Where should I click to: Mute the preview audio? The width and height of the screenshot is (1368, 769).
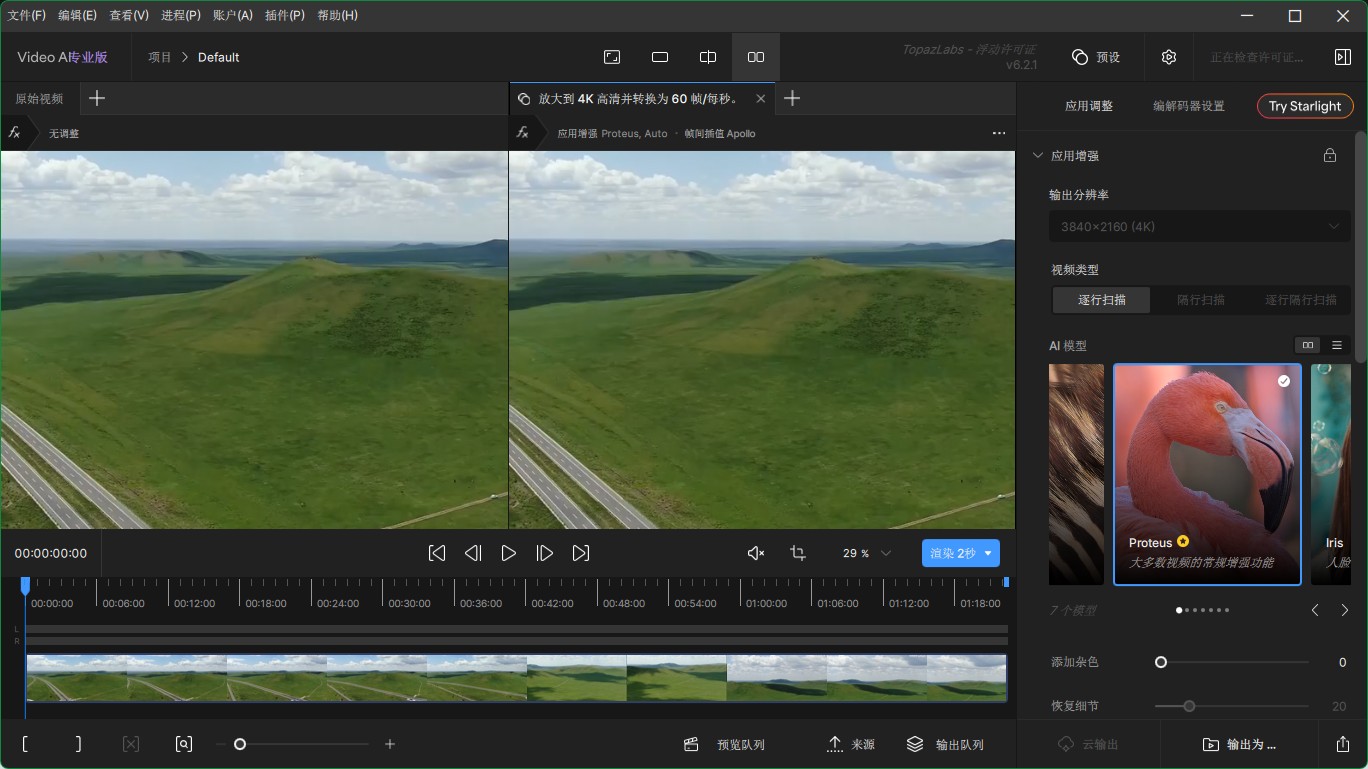(756, 553)
